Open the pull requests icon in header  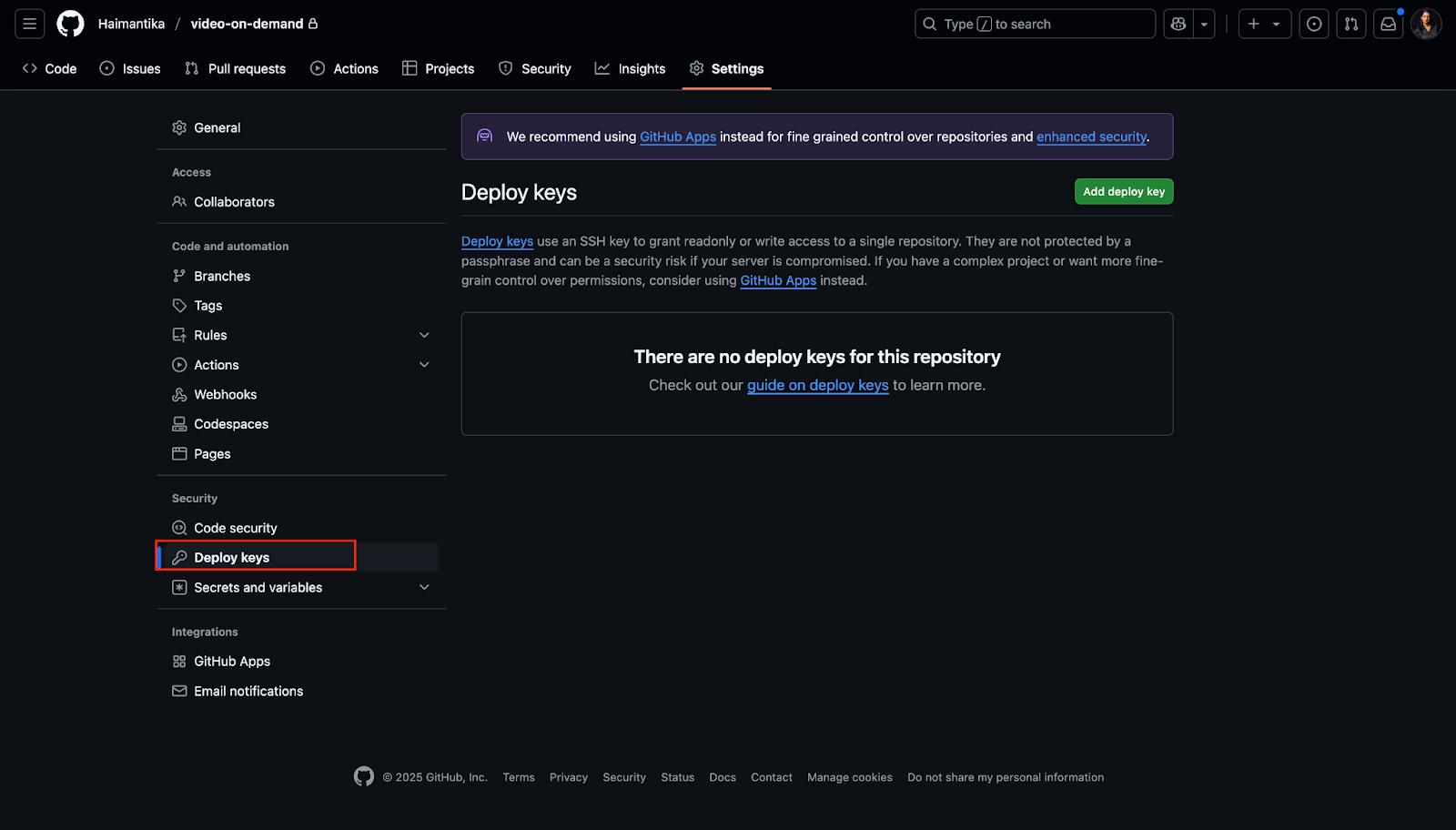pos(1351,24)
